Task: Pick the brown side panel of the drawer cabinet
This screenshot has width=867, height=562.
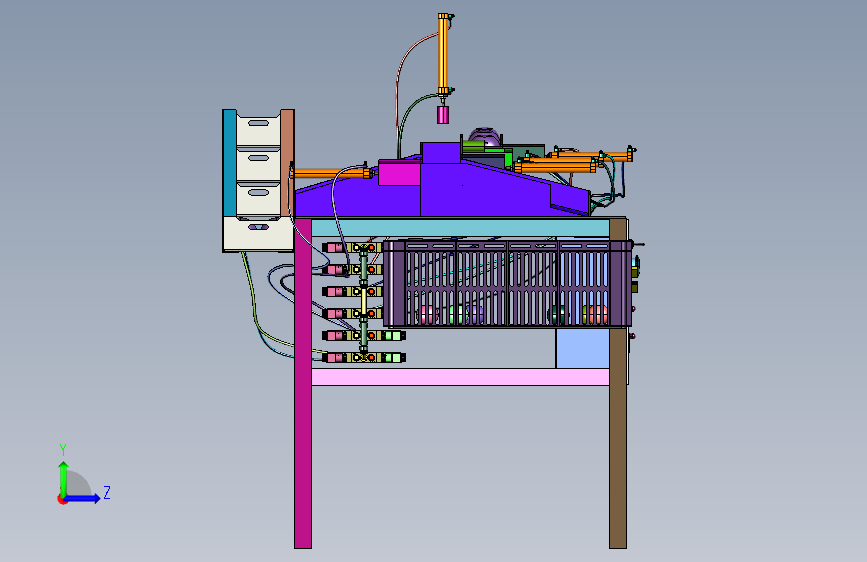Action: click(287, 163)
